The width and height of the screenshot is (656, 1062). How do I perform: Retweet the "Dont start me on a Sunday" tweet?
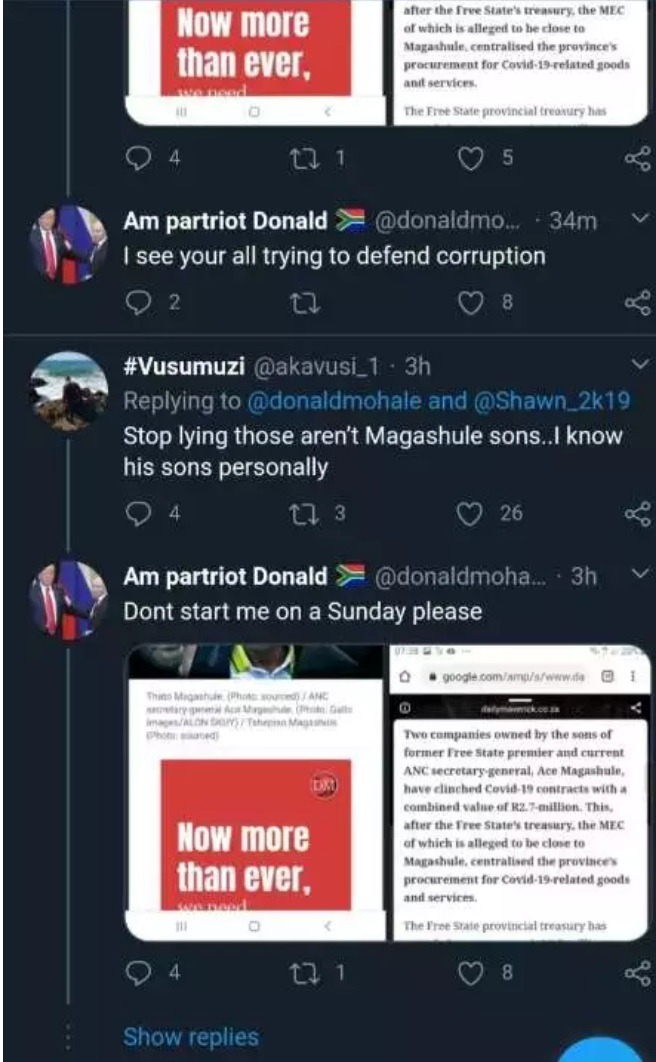298,970
